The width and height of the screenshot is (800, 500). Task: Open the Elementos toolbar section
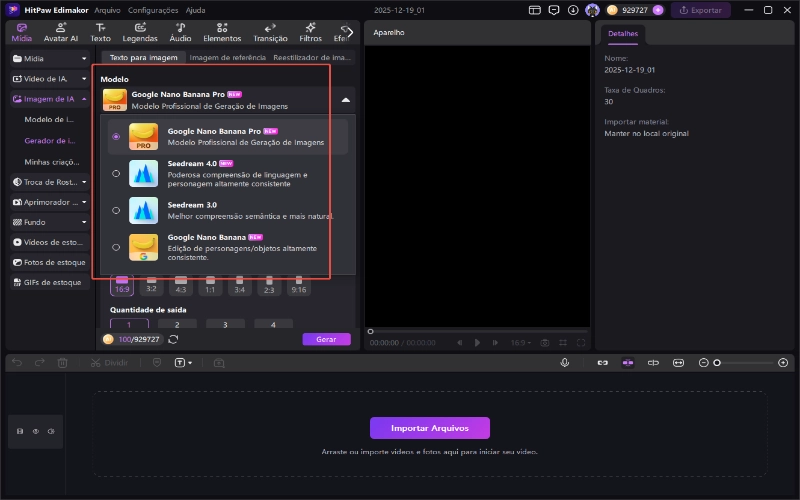[222, 32]
